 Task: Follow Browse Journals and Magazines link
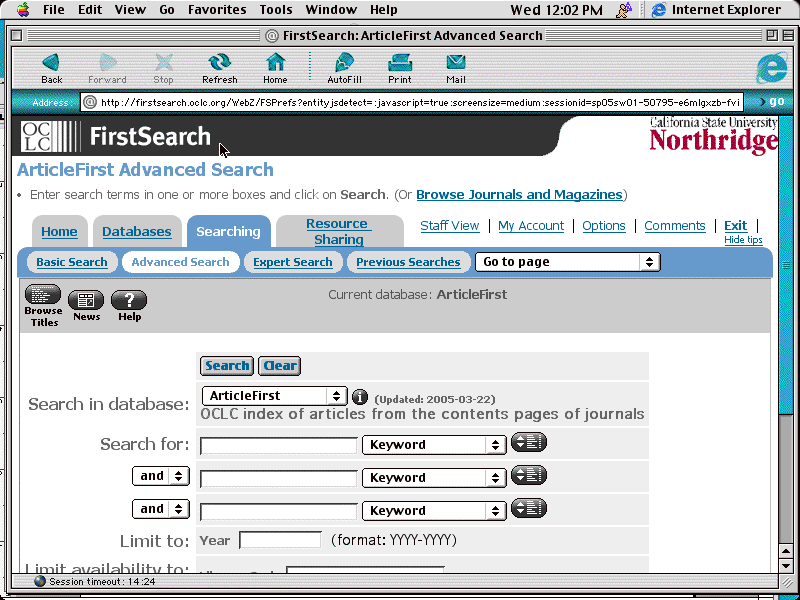point(519,194)
